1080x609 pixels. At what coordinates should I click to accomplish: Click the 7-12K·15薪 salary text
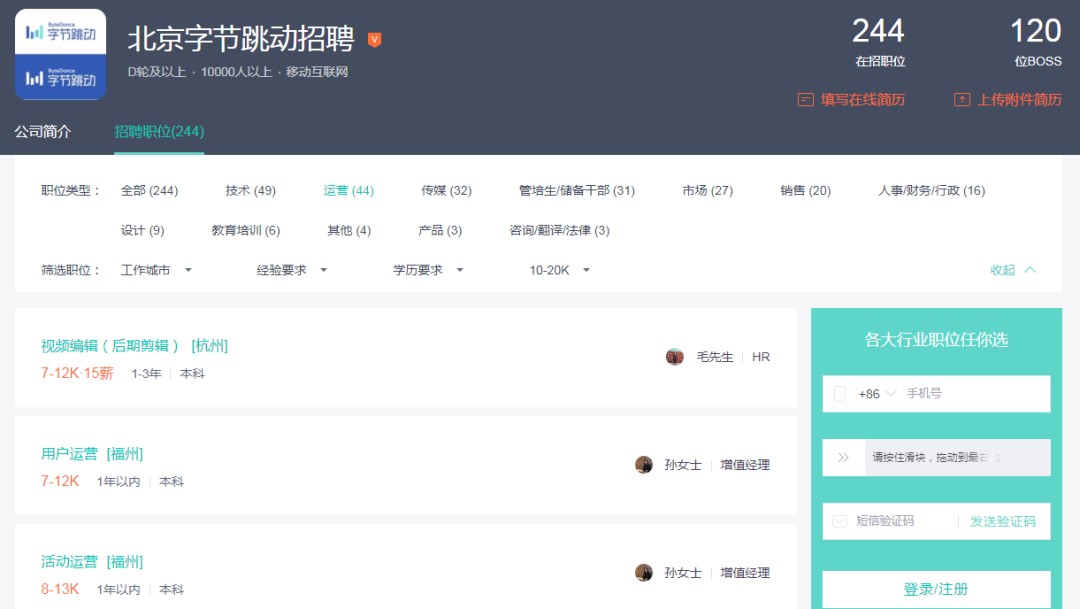[77, 373]
